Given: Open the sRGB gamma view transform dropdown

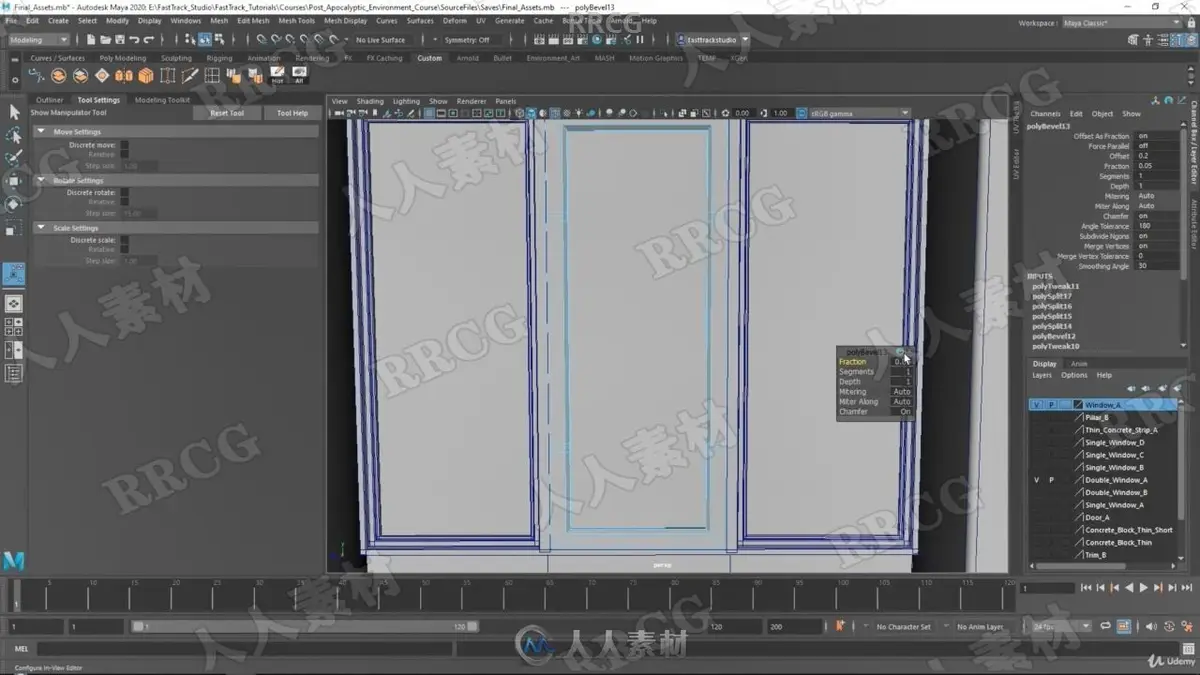Looking at the screenshot, I should point(859,113).
